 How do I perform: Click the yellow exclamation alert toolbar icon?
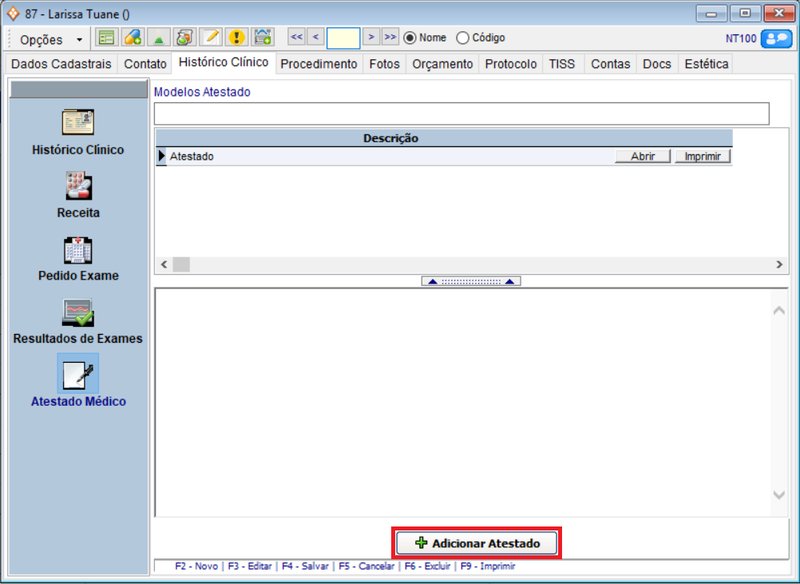[236, 38]
